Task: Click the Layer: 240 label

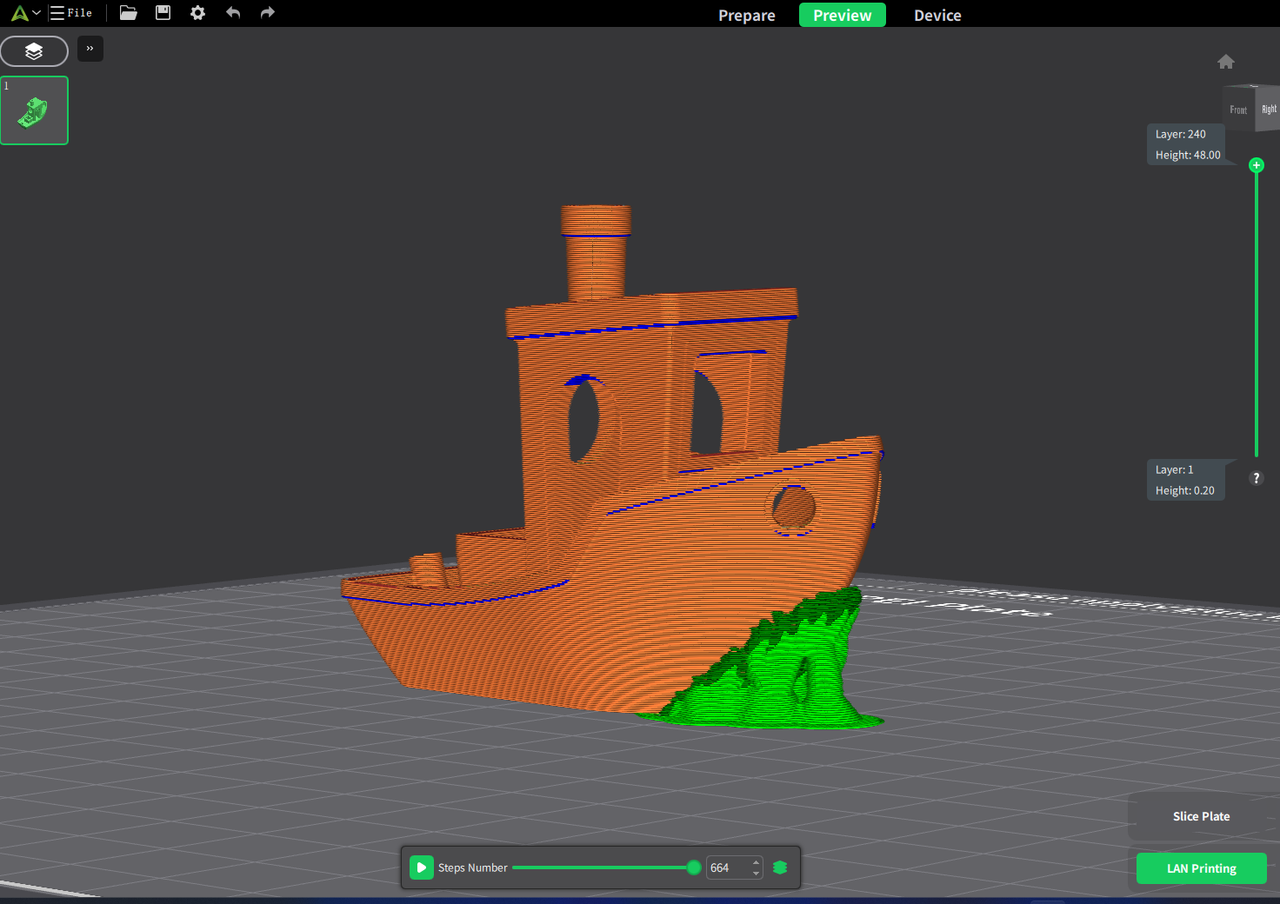Action: pos(1181,134)
